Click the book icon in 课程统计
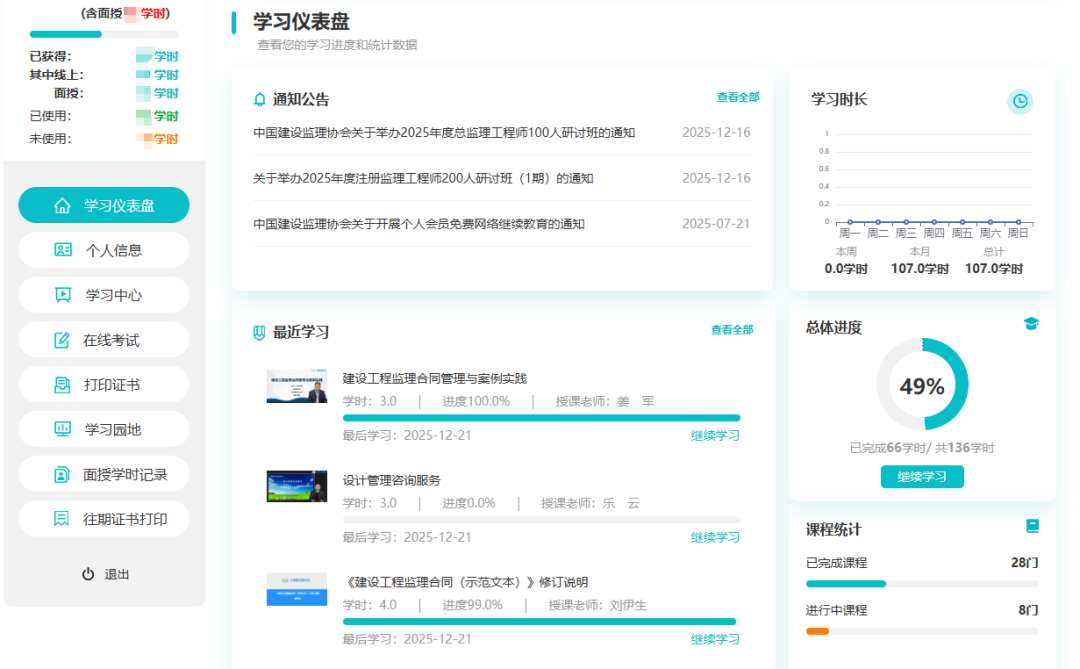The image size is (1080, 669). [1032, 526]
